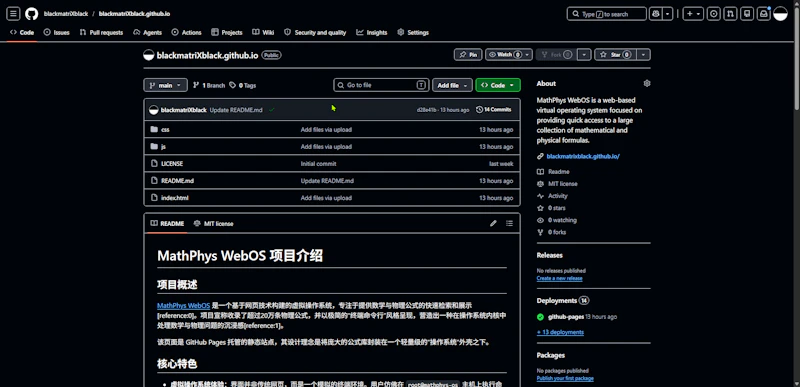View the 0 Tags link
The image size is (800, 387).
243,85
